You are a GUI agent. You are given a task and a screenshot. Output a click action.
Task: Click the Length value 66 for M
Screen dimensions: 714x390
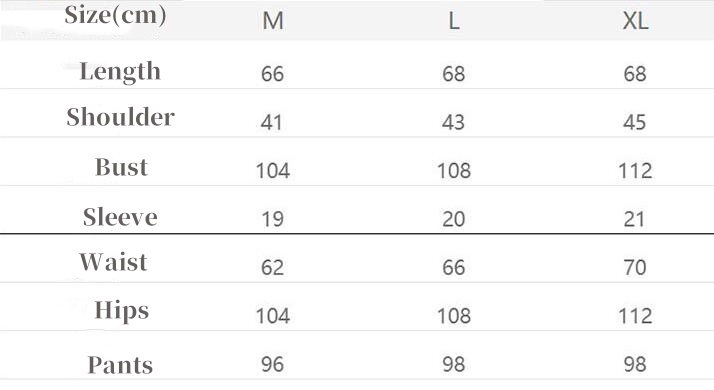coord(272,74)
